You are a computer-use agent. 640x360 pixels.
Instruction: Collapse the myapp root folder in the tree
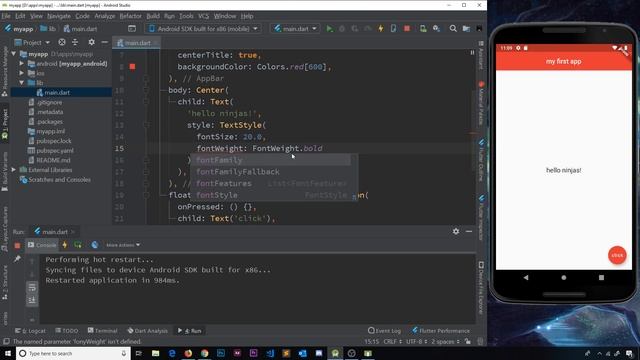14,54
